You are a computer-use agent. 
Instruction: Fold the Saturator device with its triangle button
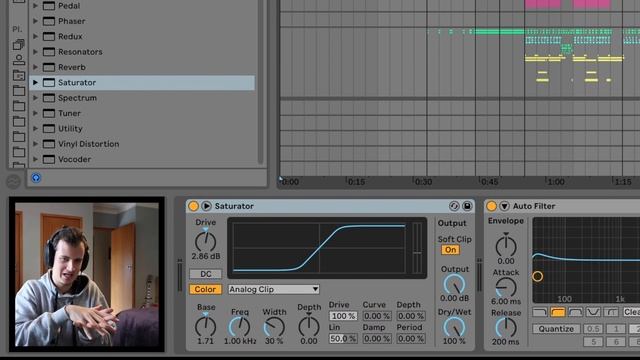[207, 206]
